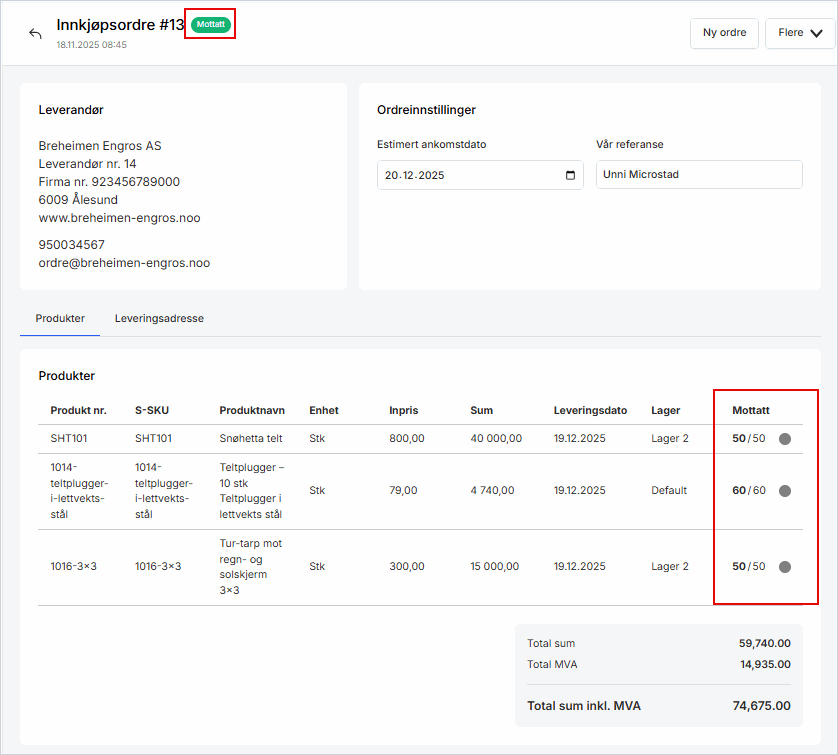This screenshot has height=755, width=838.
Task: Click the Leveringsdato column header
Action: (x=590, y=410)
